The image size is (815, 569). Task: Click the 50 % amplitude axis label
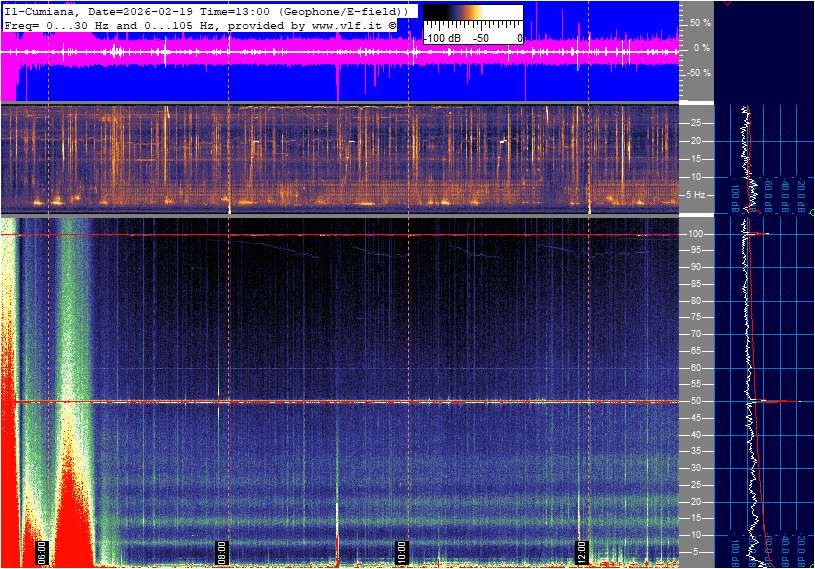click(x=700, y=22)
